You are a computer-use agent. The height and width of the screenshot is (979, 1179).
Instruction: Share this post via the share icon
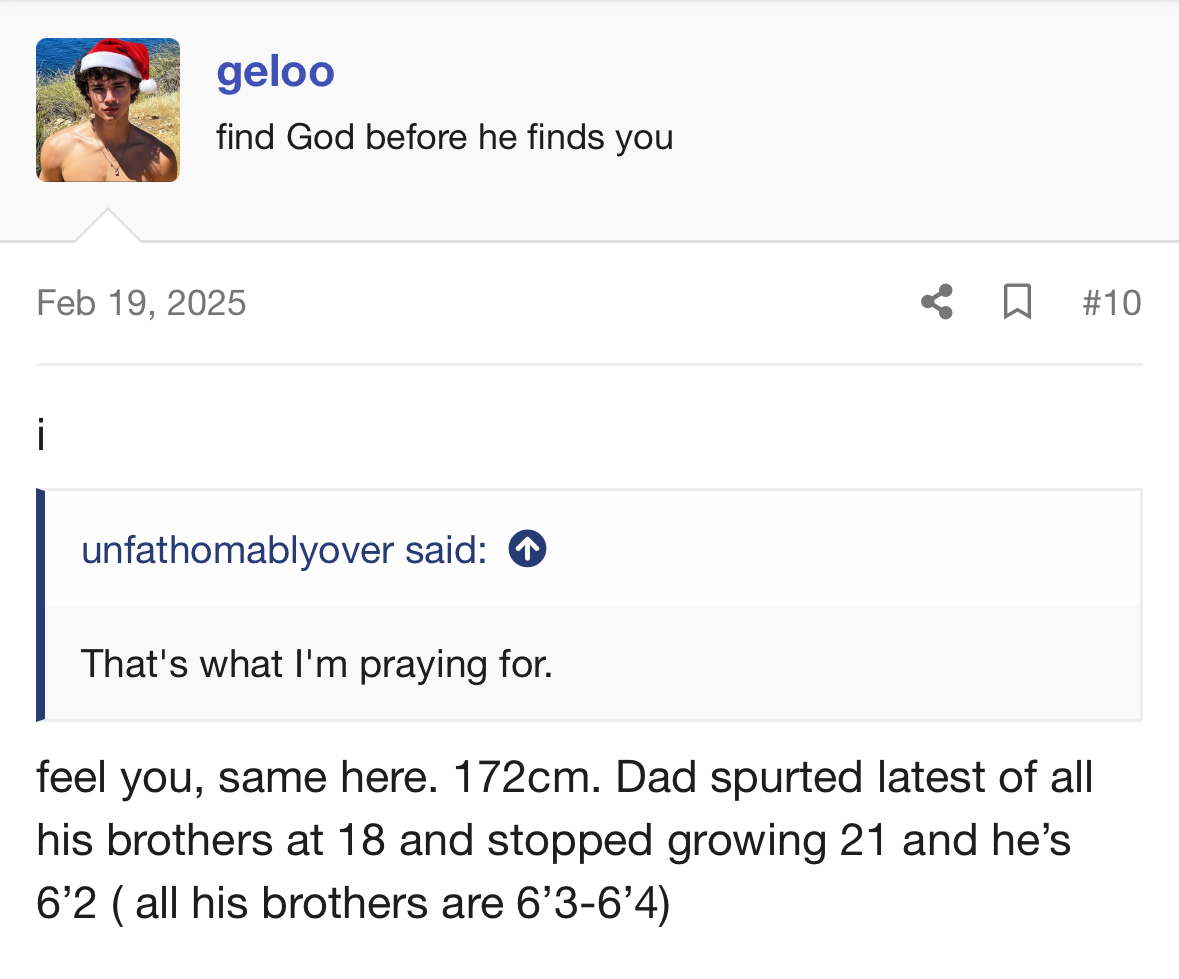[937, 301]
